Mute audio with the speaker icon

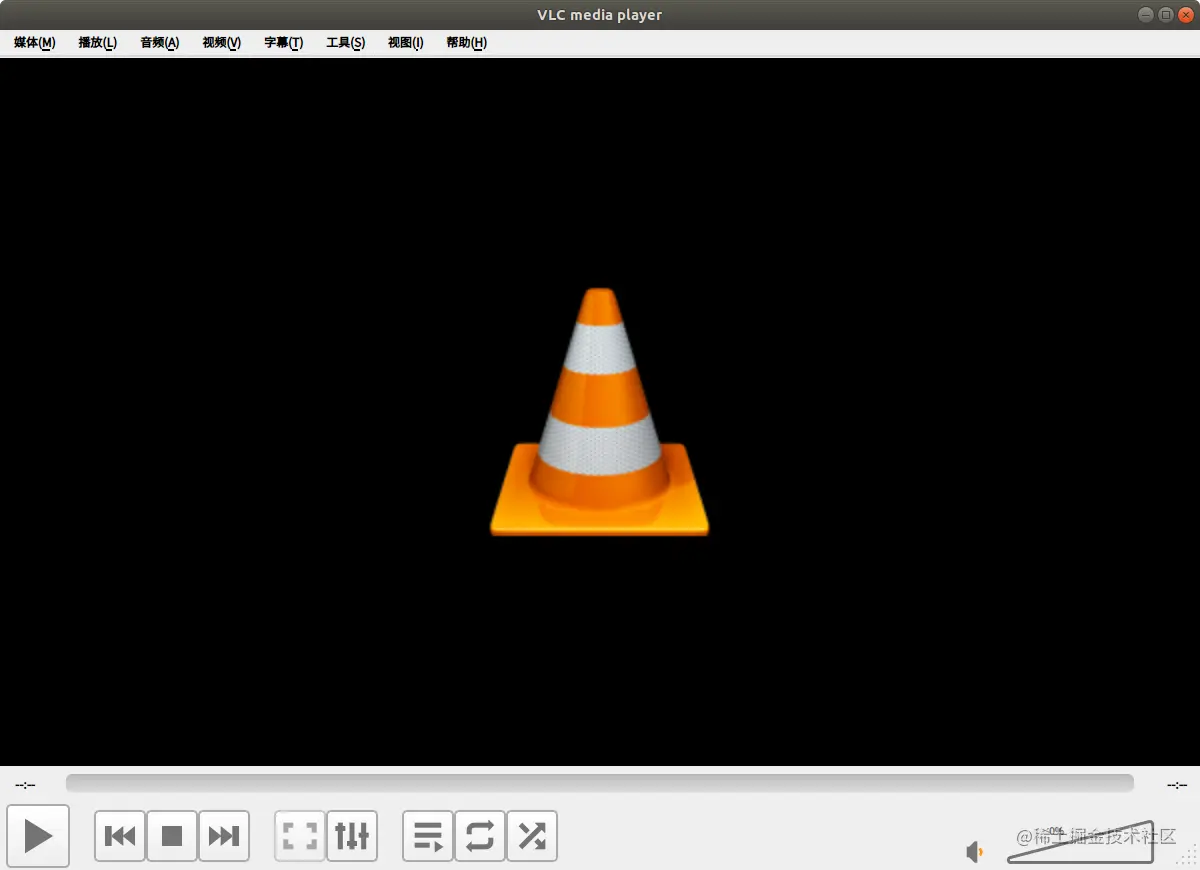point(975,852)
